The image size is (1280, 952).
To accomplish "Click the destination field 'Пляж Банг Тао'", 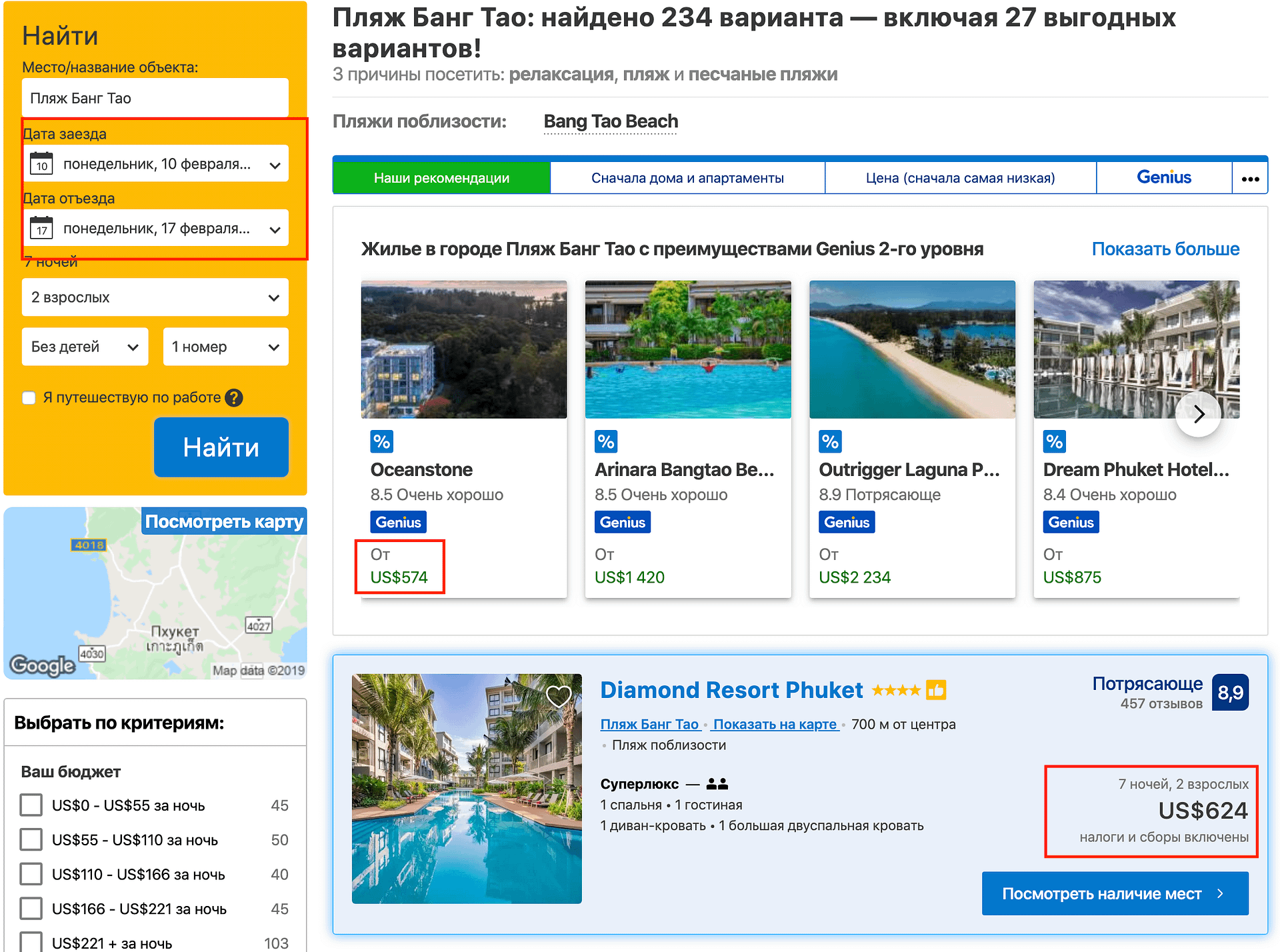I will tap(155, 98).
